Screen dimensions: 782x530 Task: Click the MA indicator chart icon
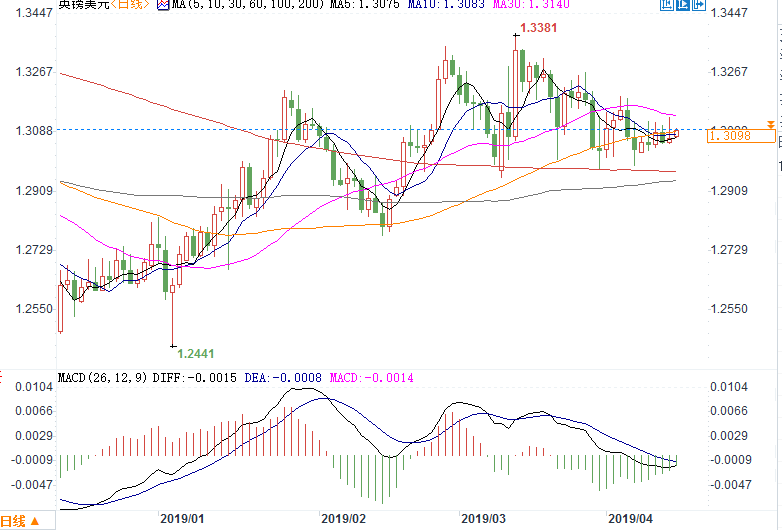click(x=163, y=5)
